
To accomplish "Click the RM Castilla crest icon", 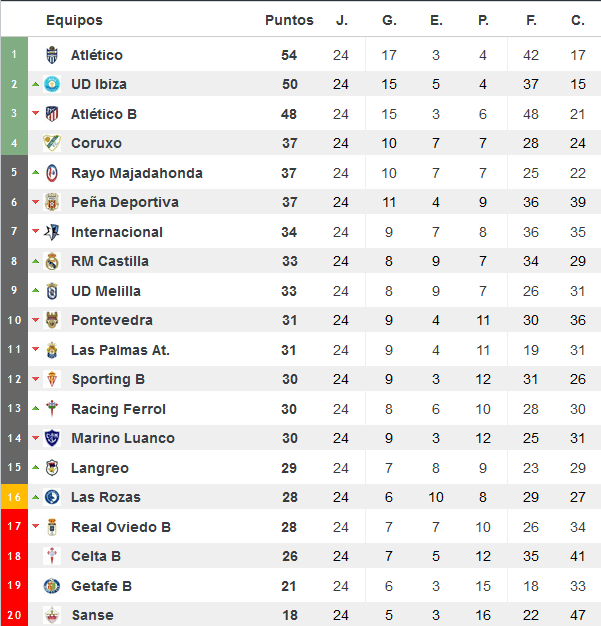I will pos(52,261).
